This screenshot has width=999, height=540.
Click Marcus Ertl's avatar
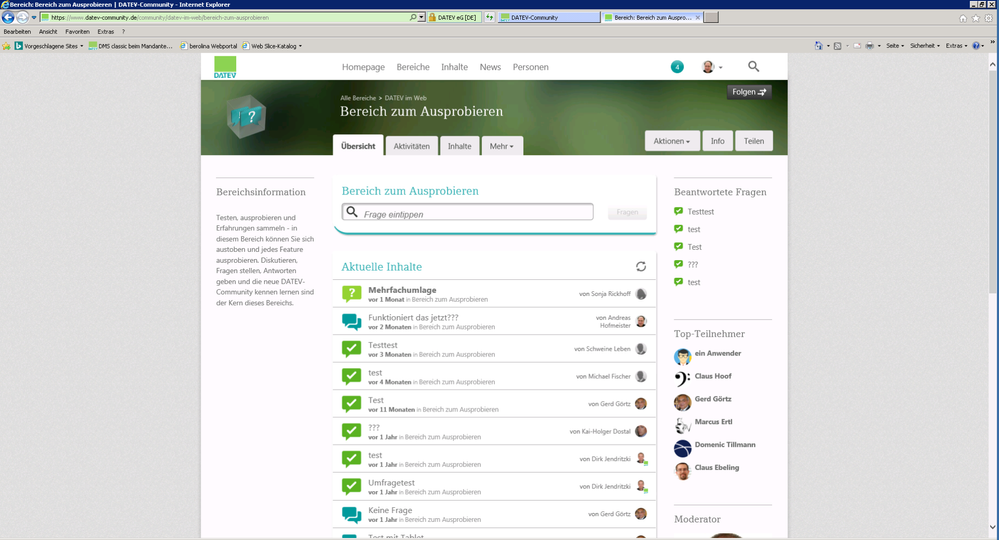(x=682, y=425)
